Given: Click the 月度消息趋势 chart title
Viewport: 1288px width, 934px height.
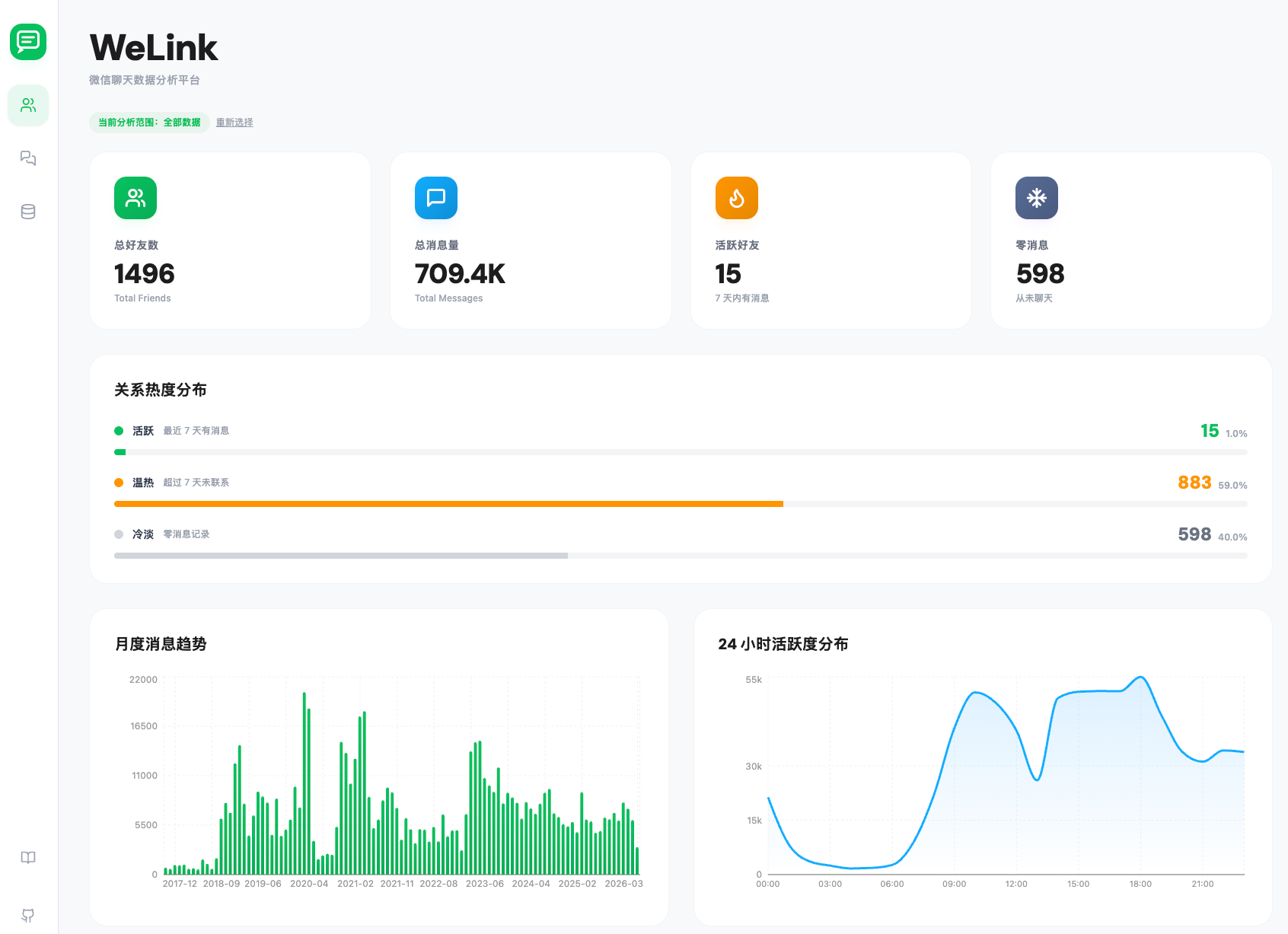Looking at the screenshot, I should tap(161, 644).
